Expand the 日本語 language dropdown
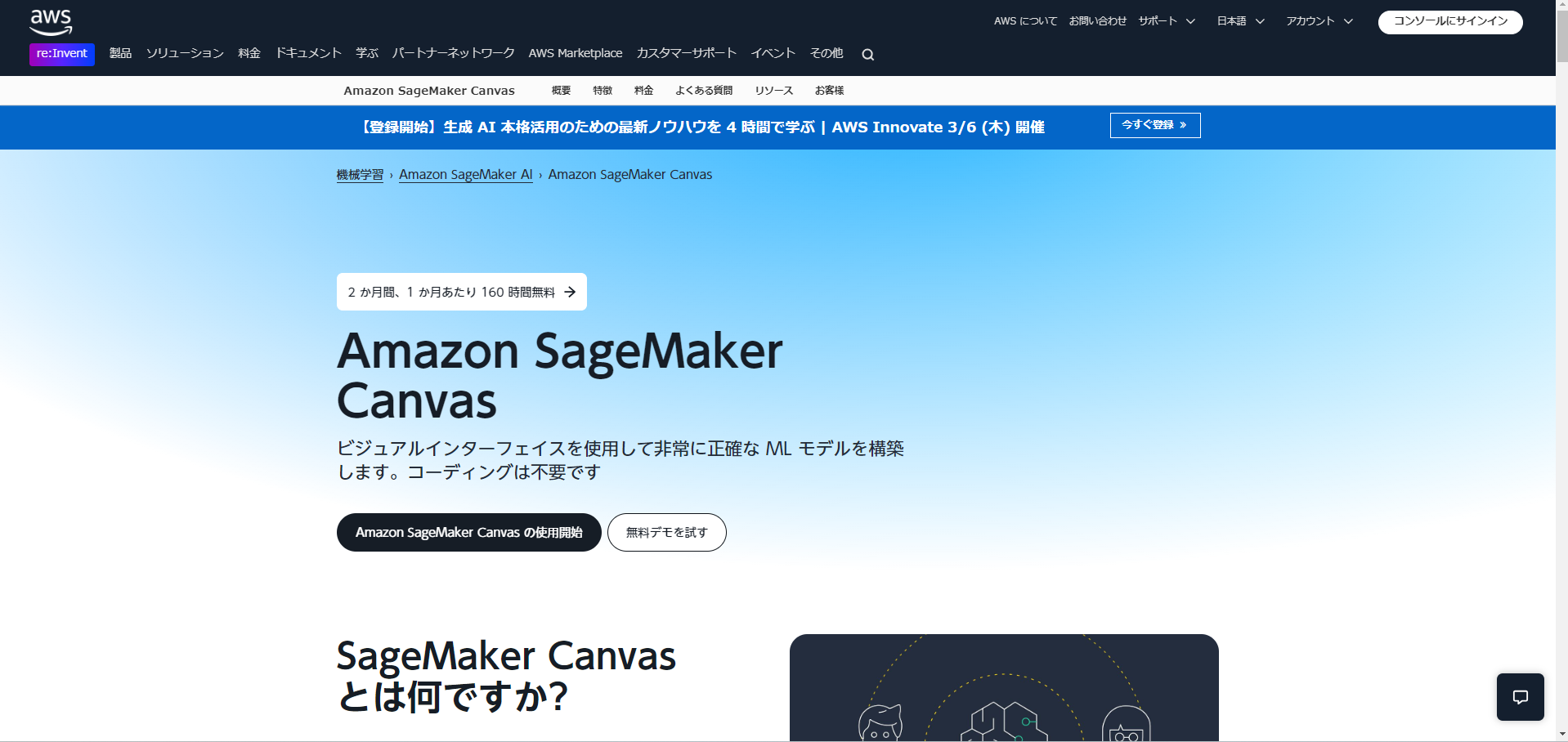The width and height of the screenshot is (1568, 742). [x=1240, y=21]
